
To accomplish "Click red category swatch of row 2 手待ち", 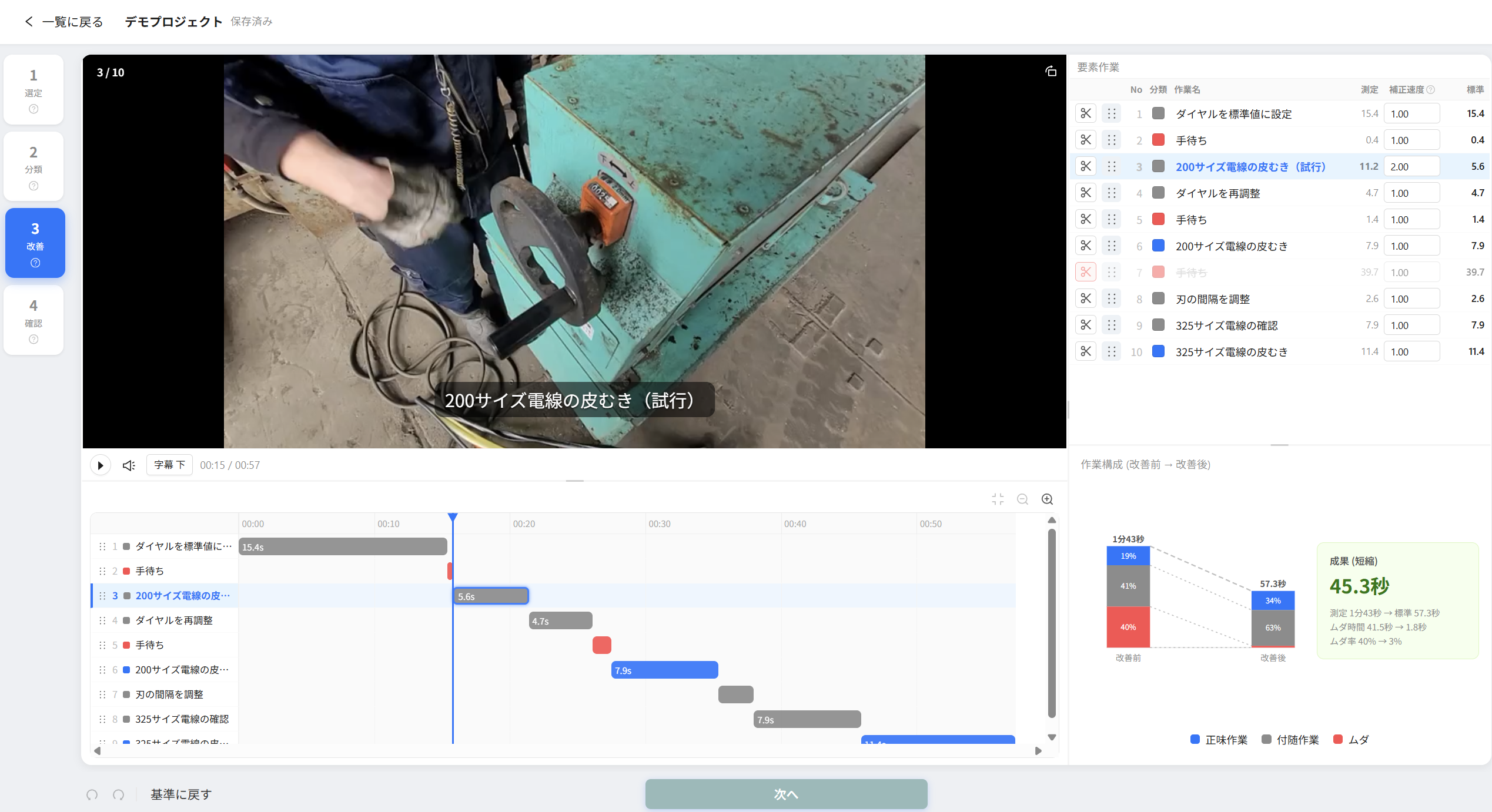I will click(x=1158, y=140).
